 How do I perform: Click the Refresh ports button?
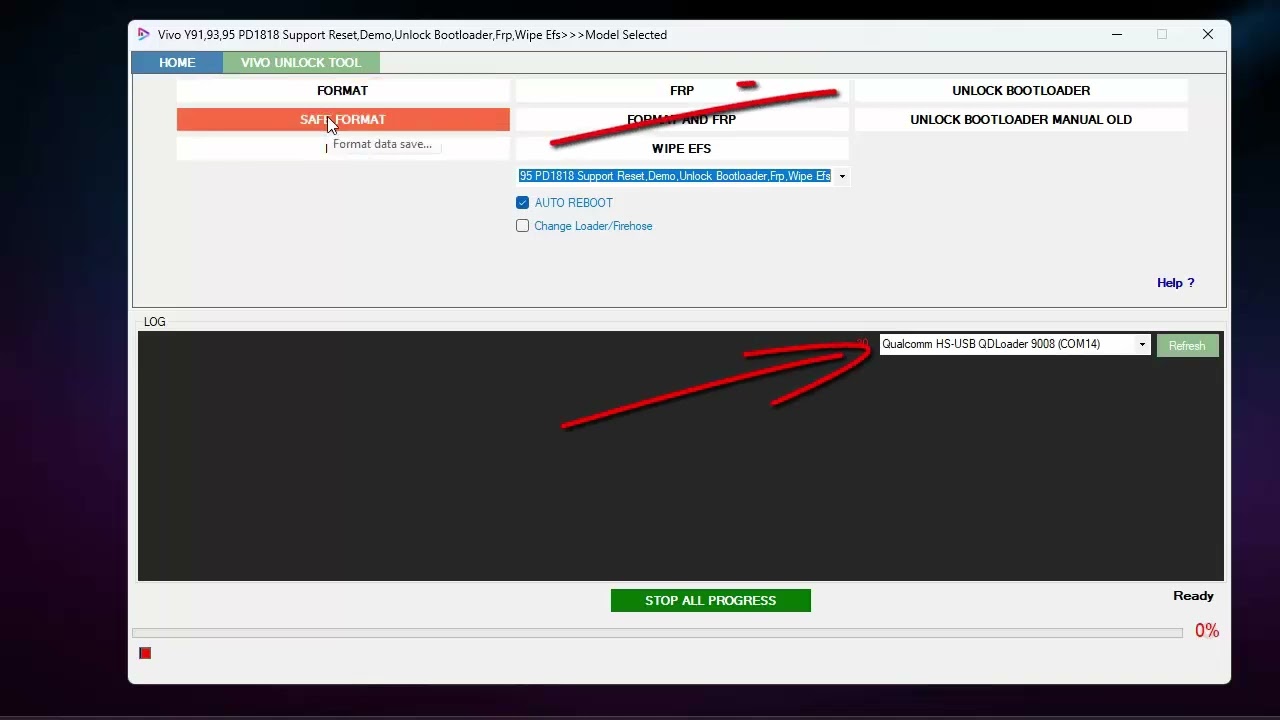point(1187,345)
